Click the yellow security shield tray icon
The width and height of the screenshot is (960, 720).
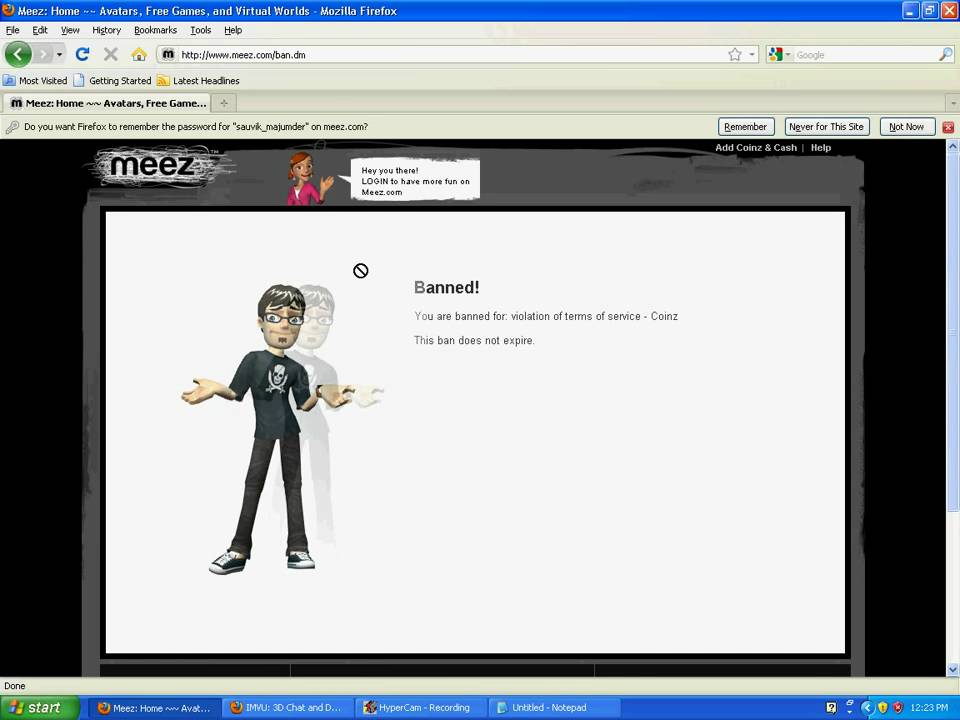[x=882, y=708]
